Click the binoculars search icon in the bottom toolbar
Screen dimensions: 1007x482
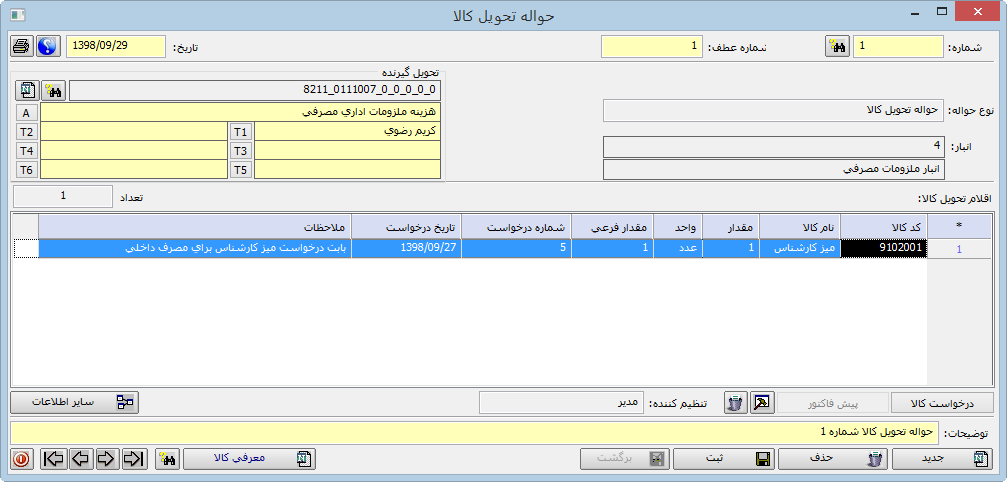167,459
